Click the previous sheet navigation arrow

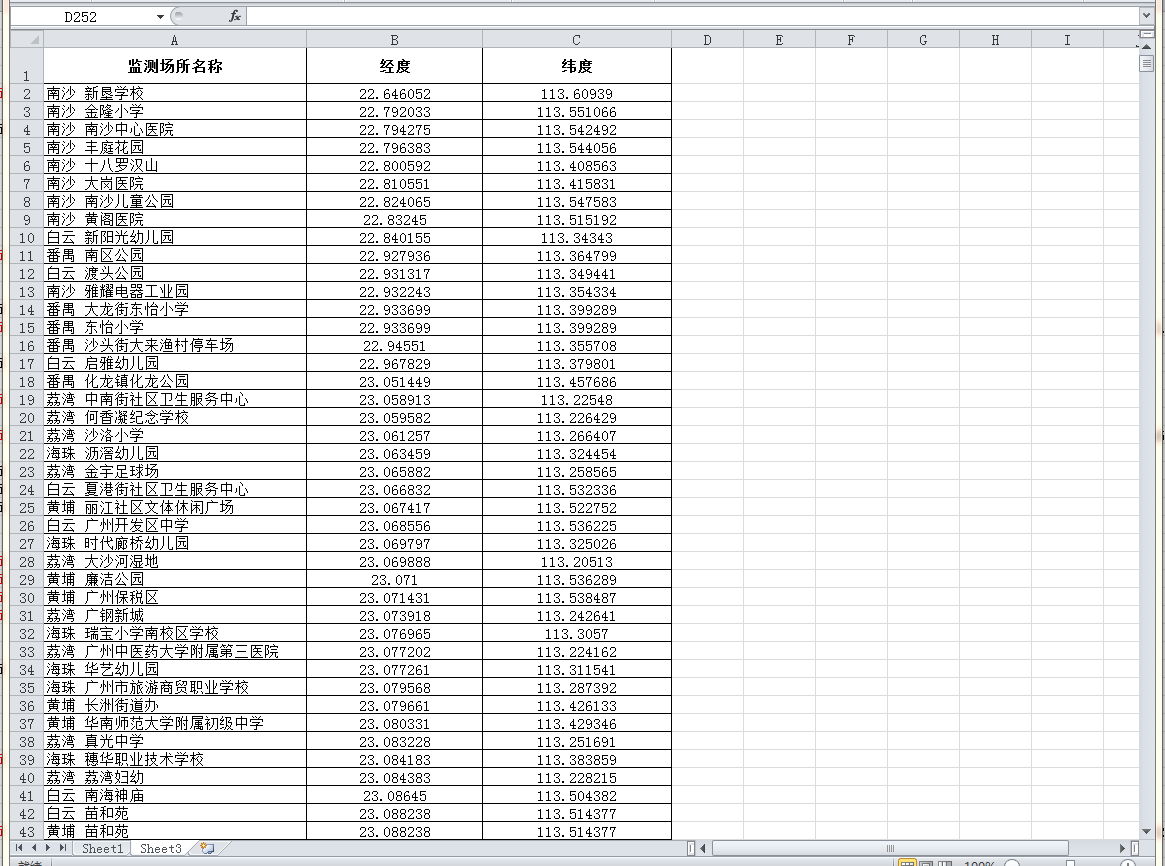click(x=33, y=847)
